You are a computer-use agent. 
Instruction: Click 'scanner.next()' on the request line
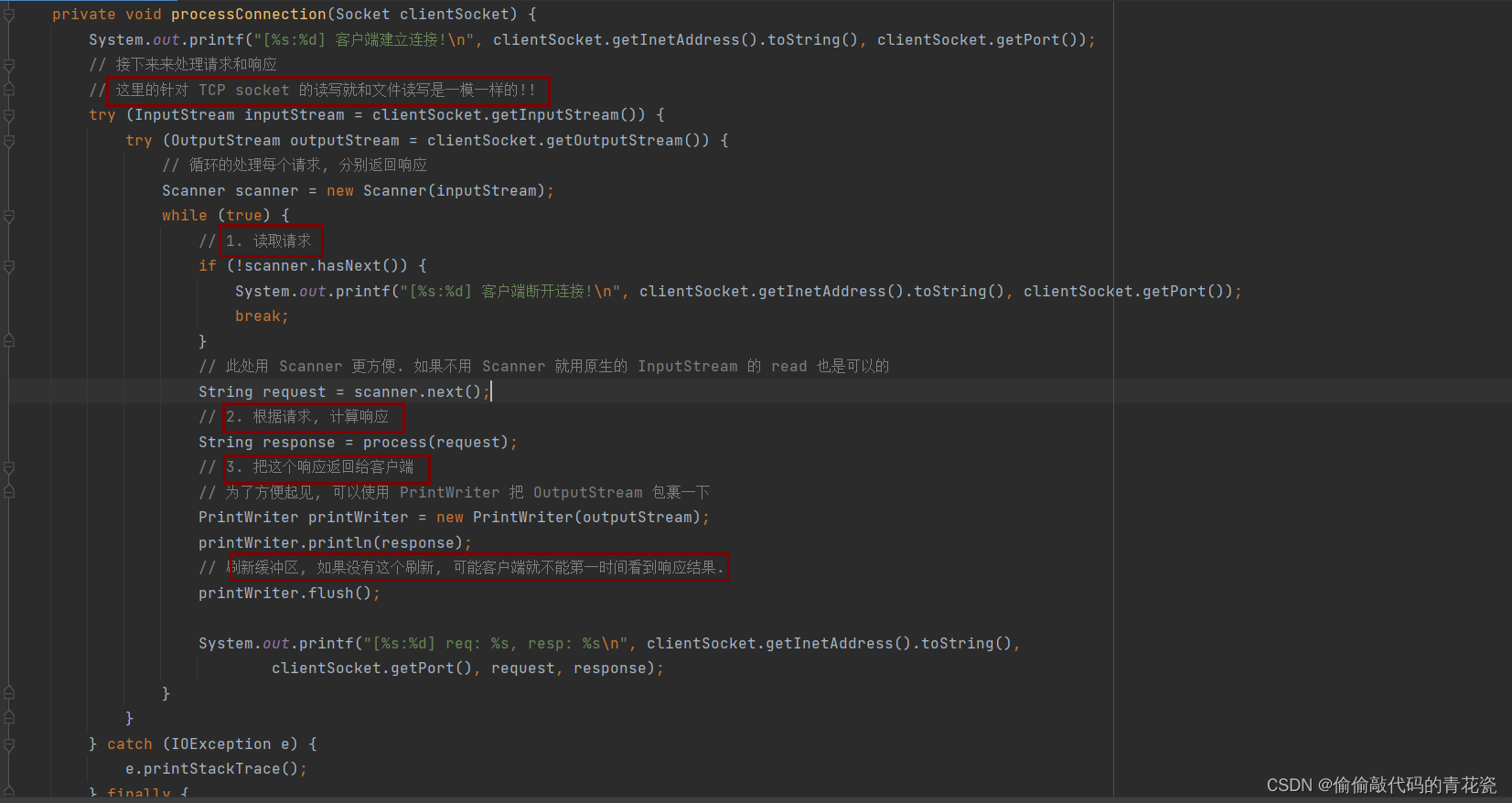(417, 392)
